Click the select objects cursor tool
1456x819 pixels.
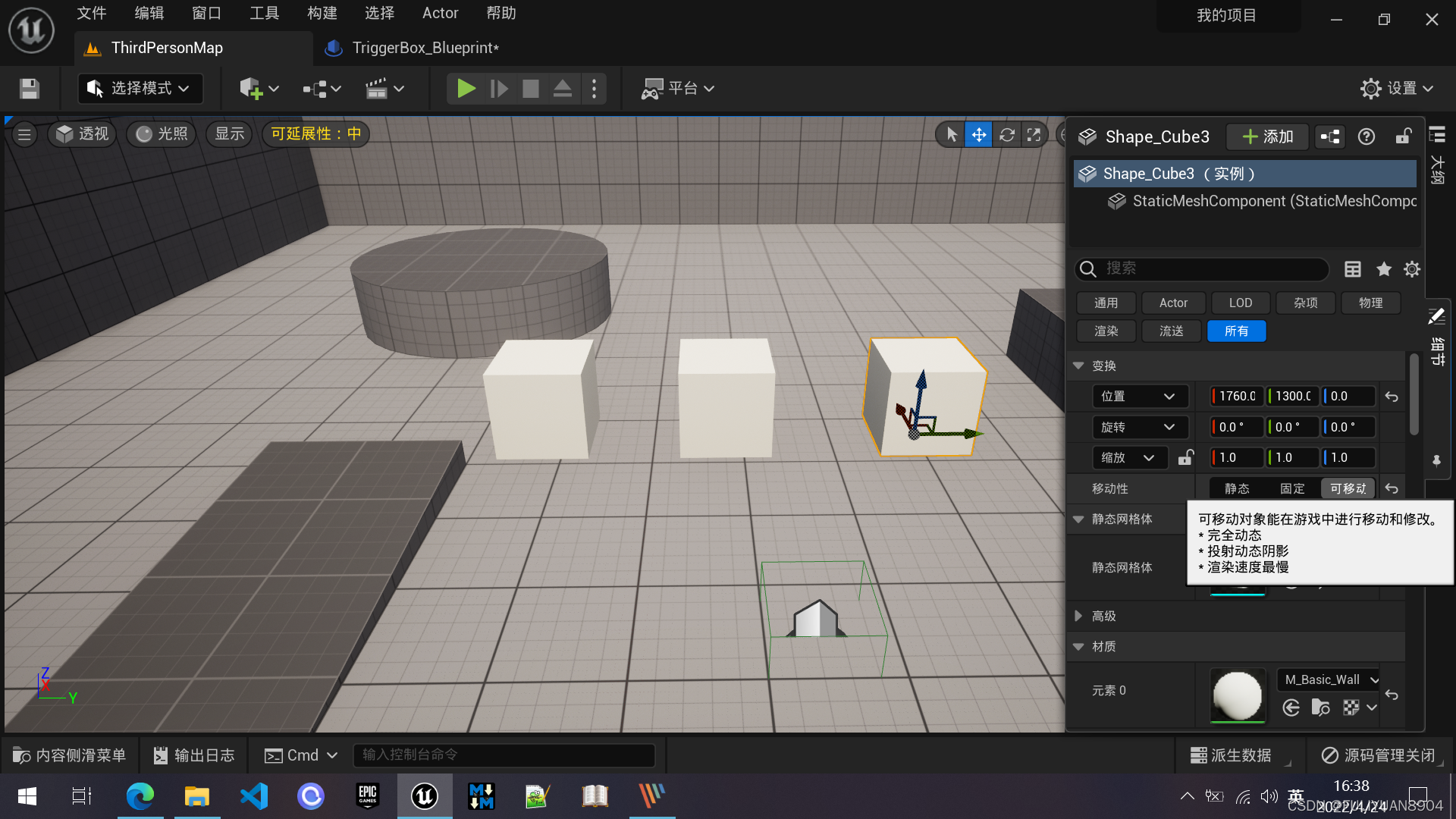tap(951, 135)
